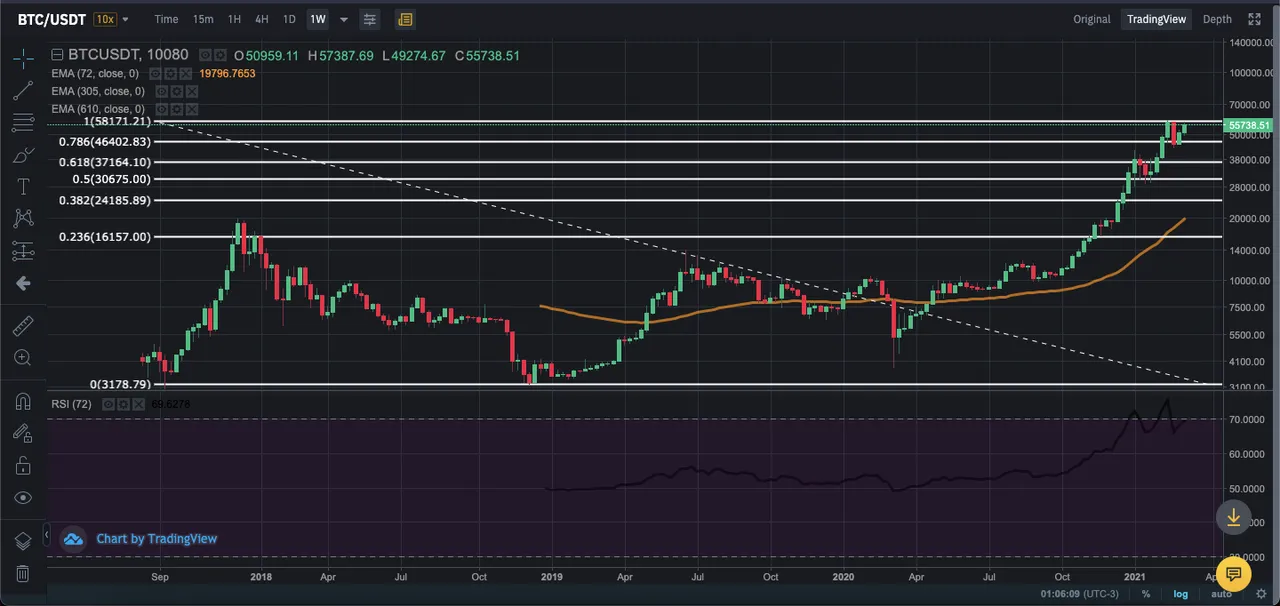Activate the zoom in tool
This screenshot has height=606, width=1280.
pyautogui.click(x=23, y=357)
